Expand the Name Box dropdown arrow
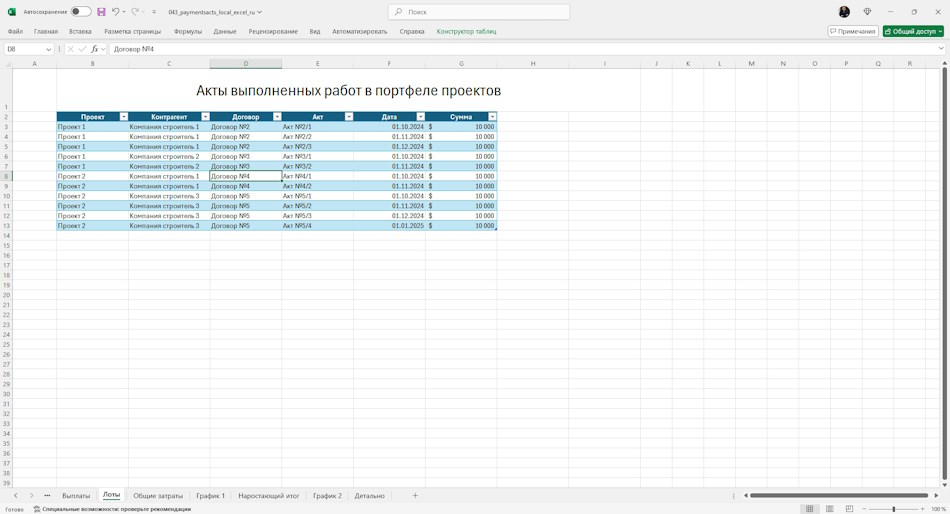Viewport: 950px width, 514px height. [x=48, y=49]
